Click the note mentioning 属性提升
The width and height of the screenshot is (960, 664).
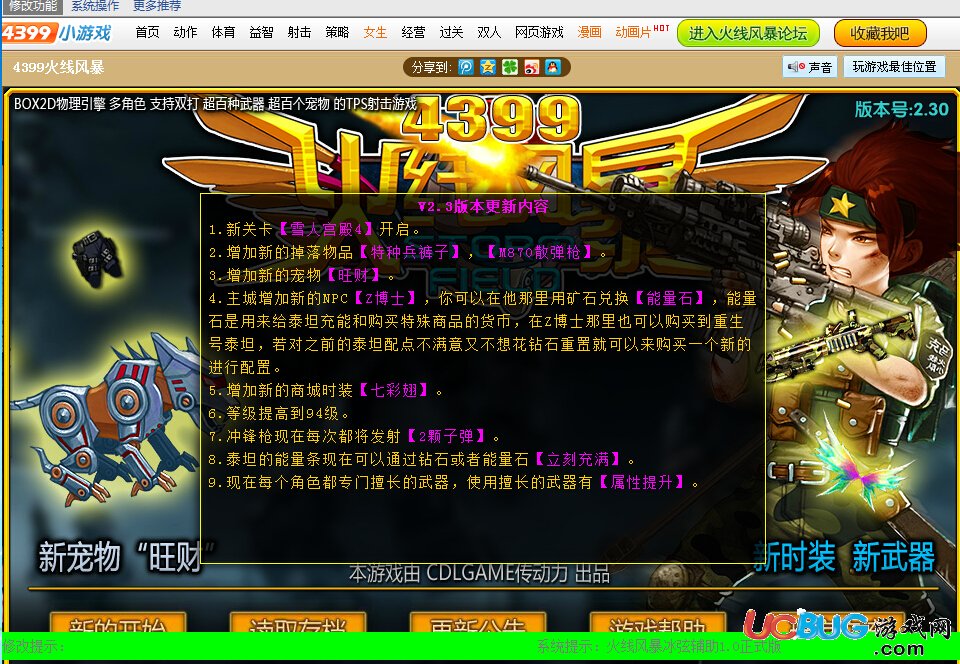454,482
